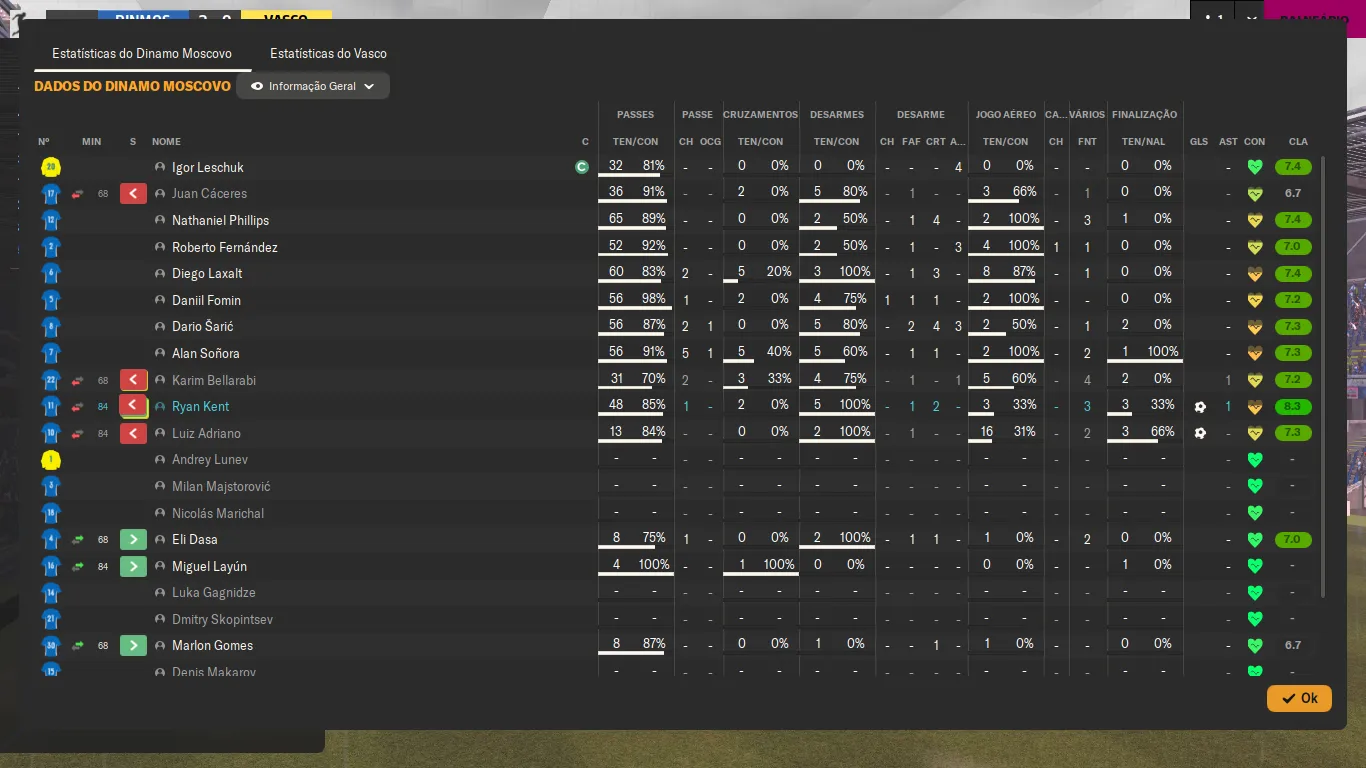
Task: Click the player icon beside Roberto Fernández
Action: coord(160,247)
